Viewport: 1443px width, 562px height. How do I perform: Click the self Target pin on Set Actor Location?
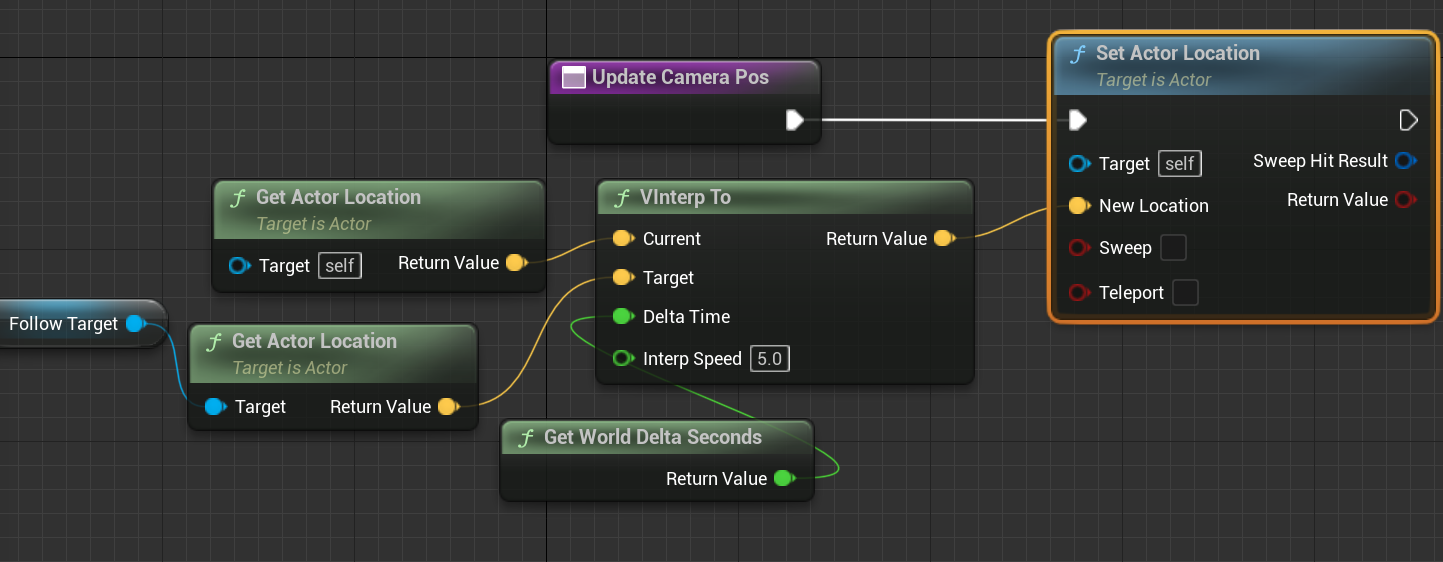tap(1079, 164)
